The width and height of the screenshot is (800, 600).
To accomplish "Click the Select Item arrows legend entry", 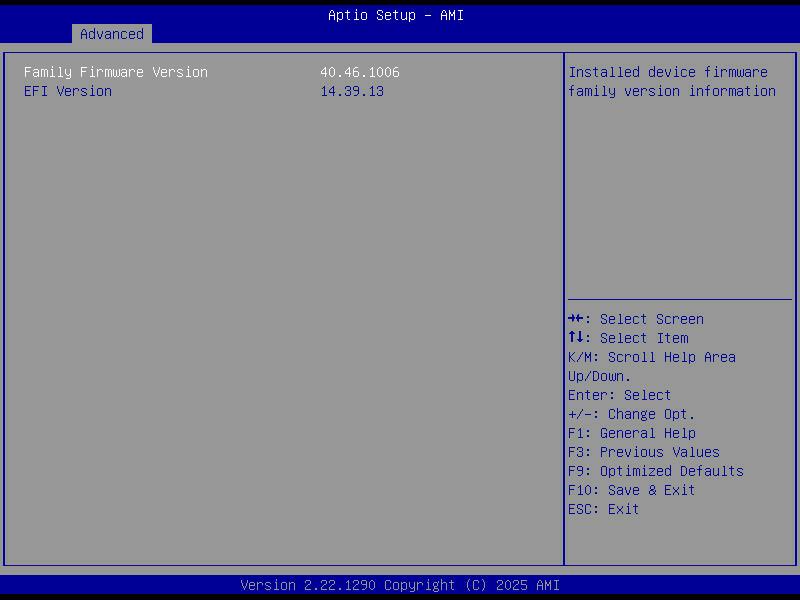I will pos(628,338).
